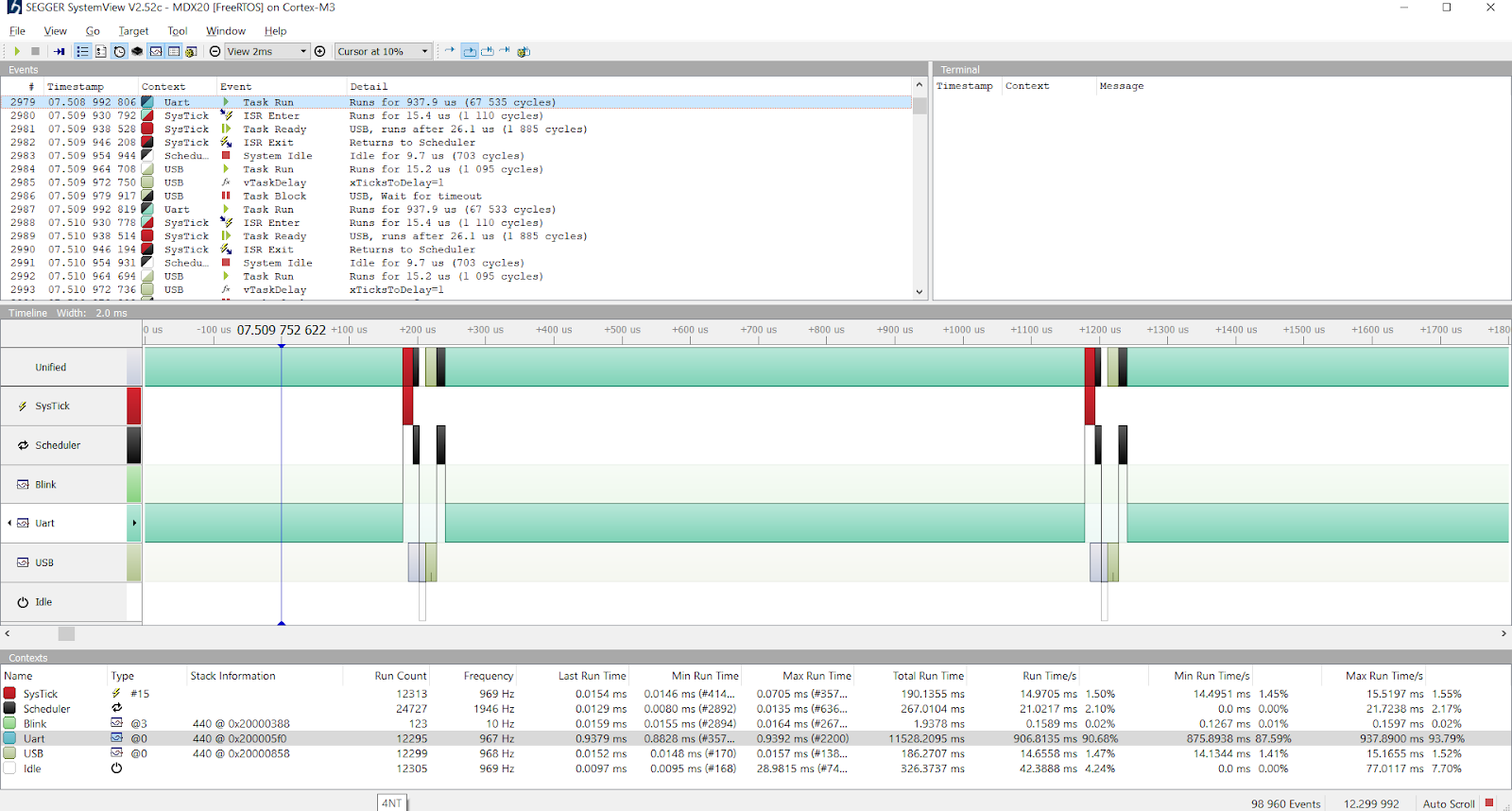Click the green Blink swatch in Contexts
This screenshot has width=1512, height=811.
10,723
